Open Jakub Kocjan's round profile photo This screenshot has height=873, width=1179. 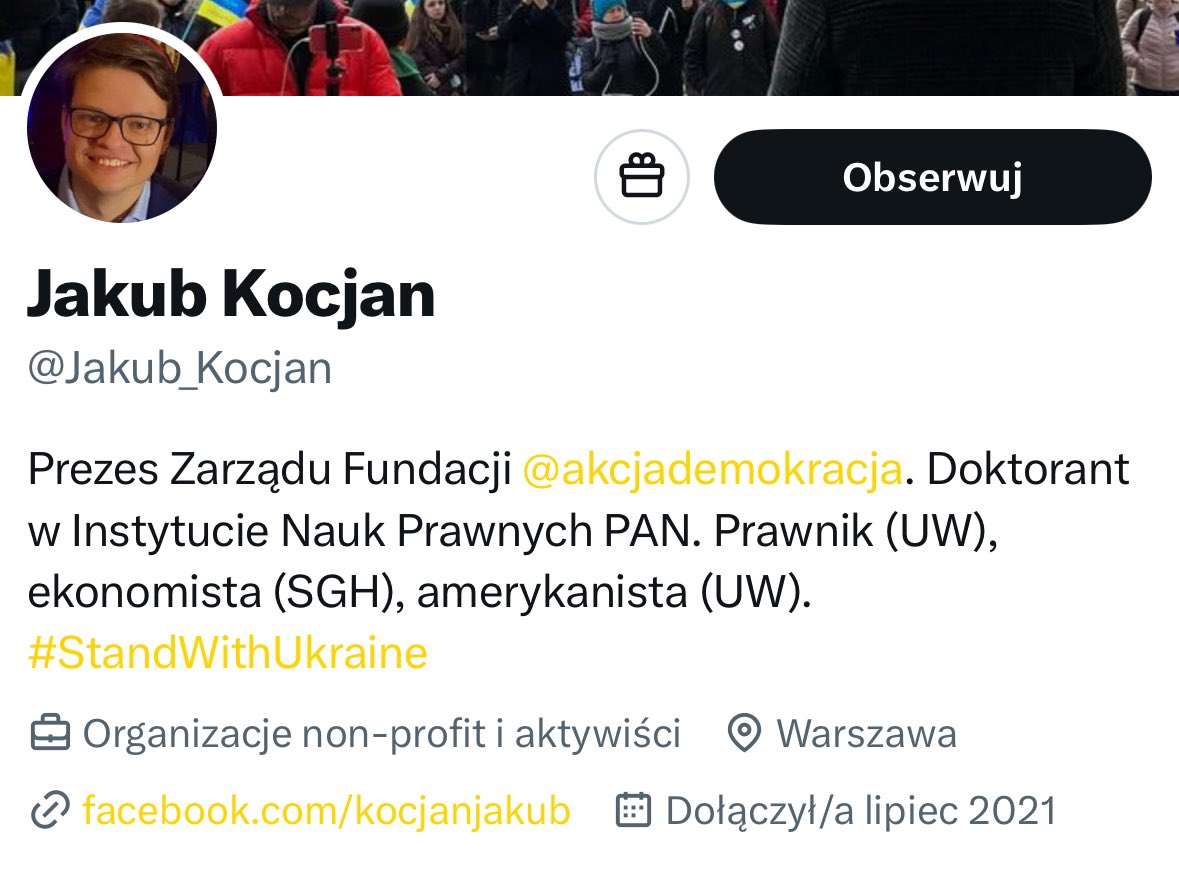[x=122, y=128]
